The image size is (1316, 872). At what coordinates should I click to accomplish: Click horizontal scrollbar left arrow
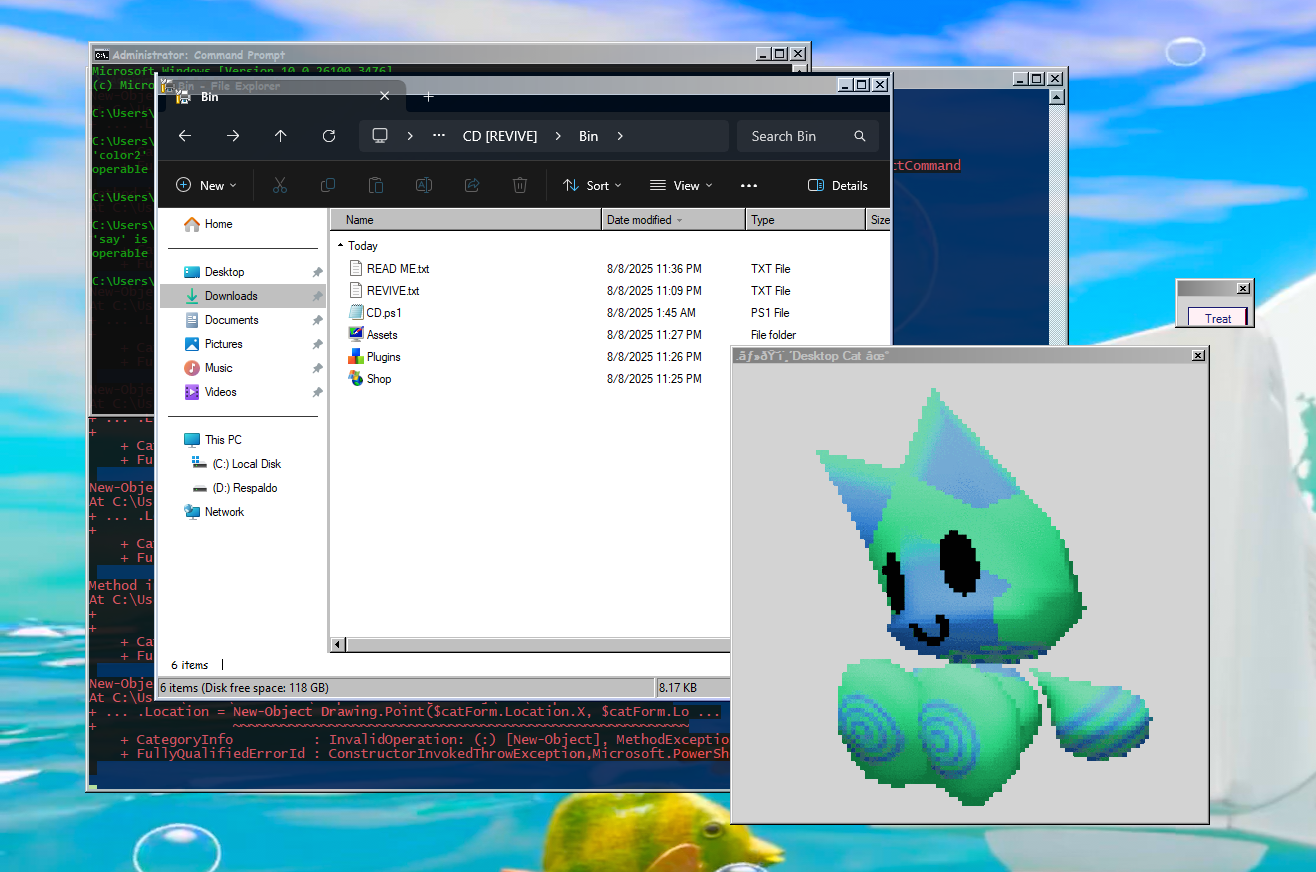(x=338, y=645)
